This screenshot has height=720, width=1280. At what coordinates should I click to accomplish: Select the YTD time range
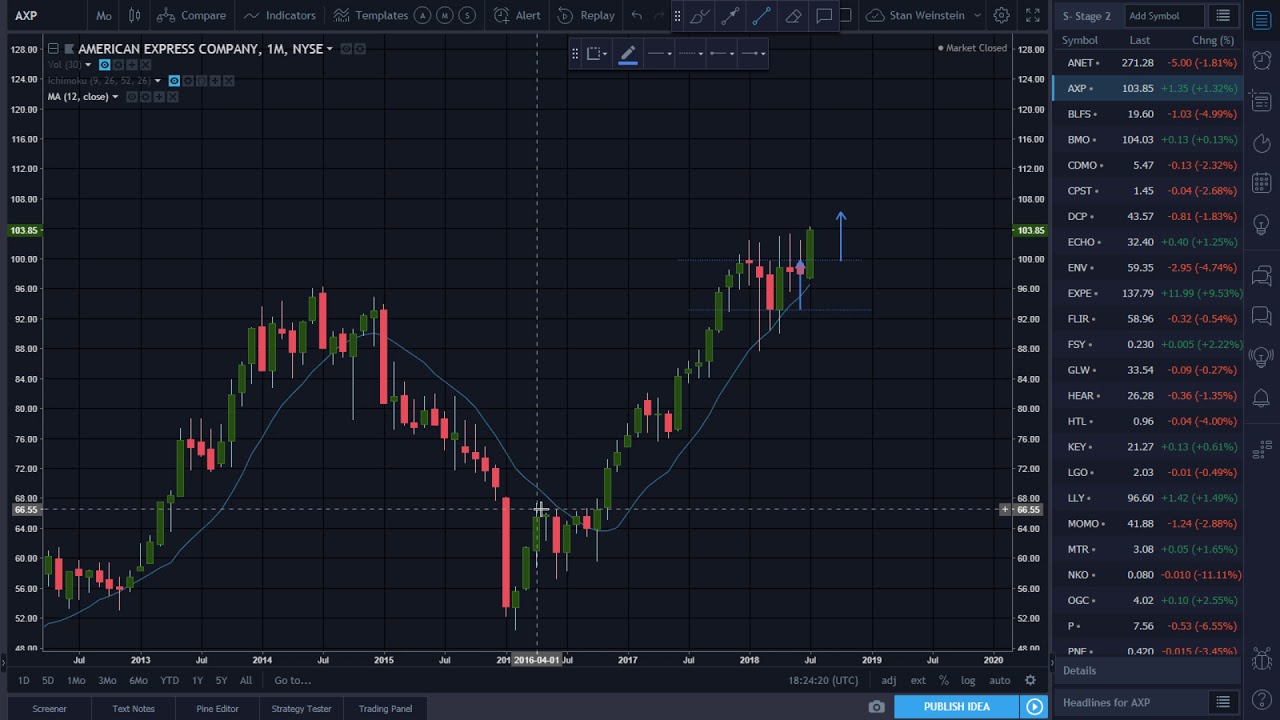pos(169,680)
